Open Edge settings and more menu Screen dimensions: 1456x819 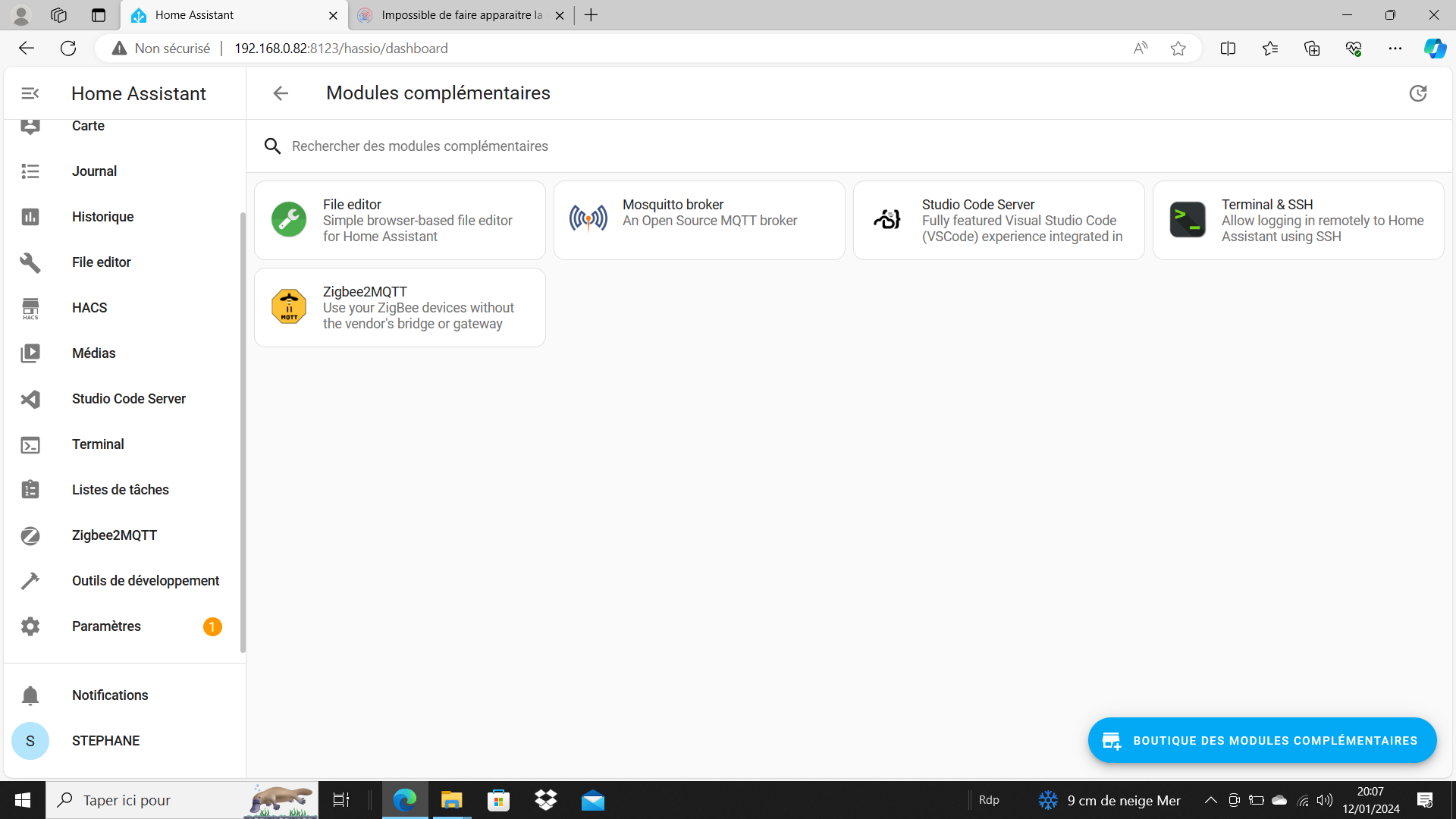pyautogui.click(x=1395, y=49)
